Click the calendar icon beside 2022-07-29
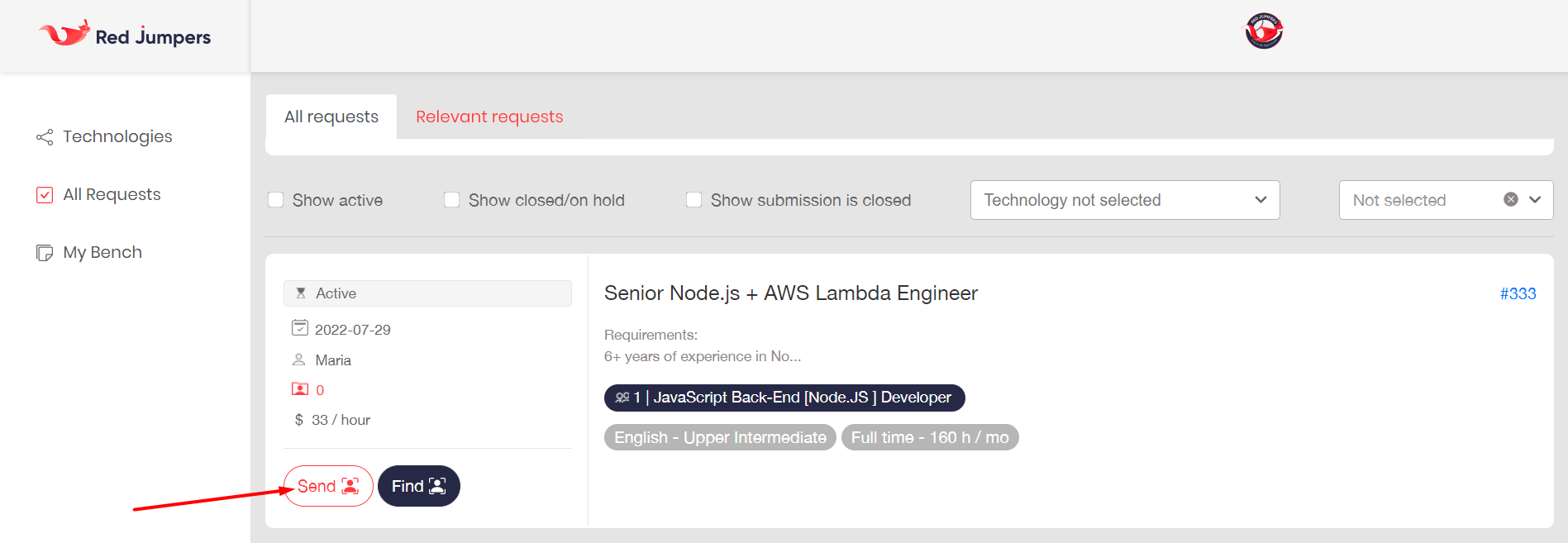Screen dimensions: 1568x543 click(x=300, y=328)
